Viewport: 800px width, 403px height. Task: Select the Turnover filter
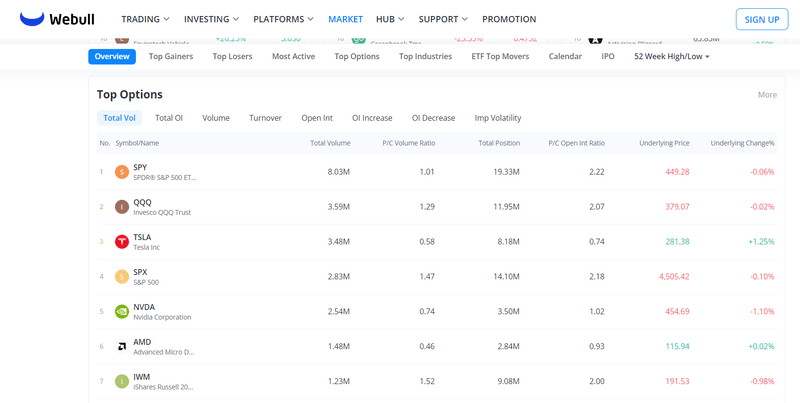pos(265,118)
